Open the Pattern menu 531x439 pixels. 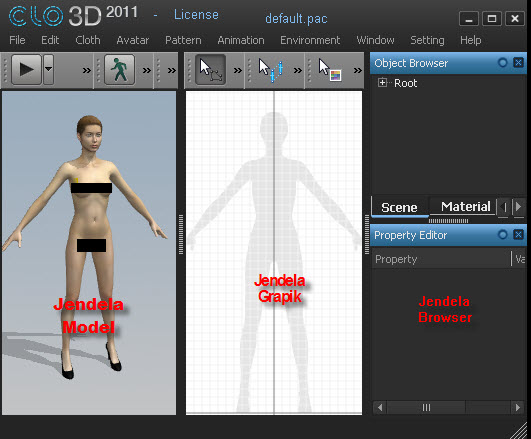point(183,40)
